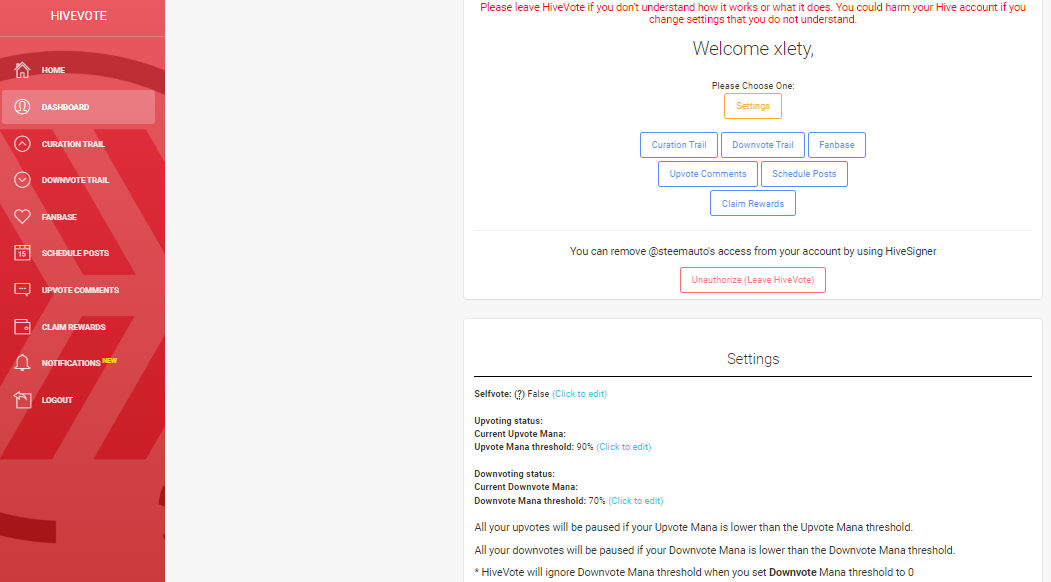
Task: Log out using sidebar Logout label
Action: (57, 400)
